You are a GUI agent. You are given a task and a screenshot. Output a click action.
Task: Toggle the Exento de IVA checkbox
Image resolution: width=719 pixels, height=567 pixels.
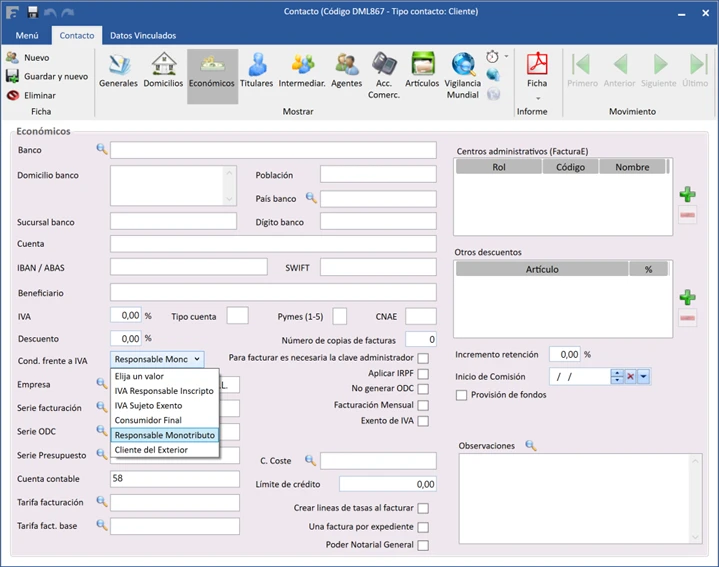tap(423, 421)
